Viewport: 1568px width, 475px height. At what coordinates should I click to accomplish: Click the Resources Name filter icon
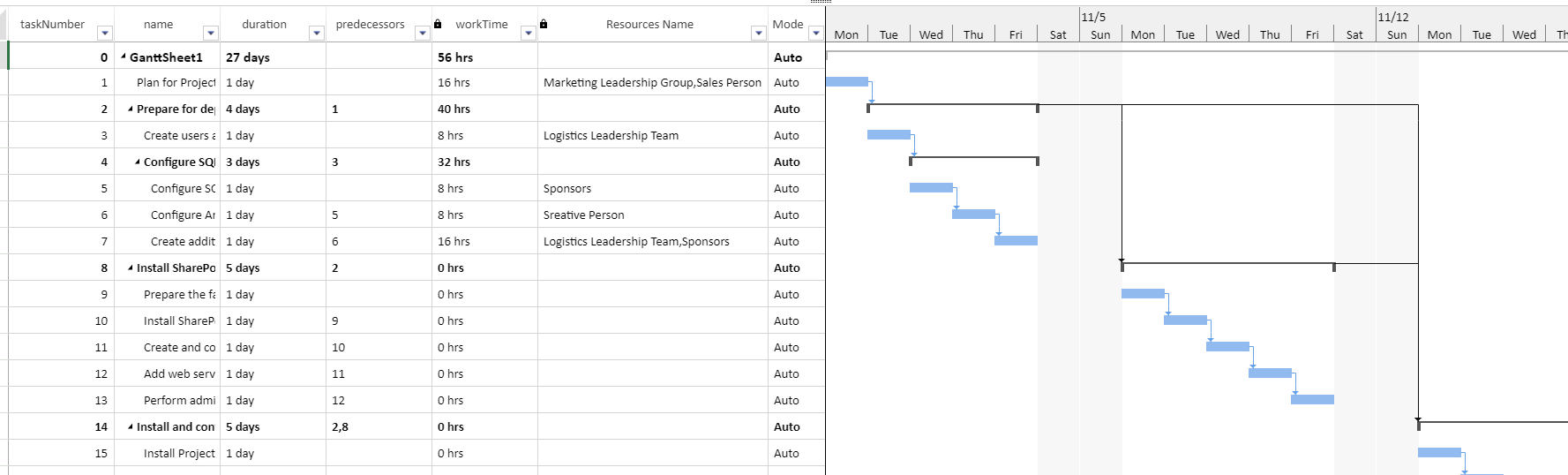click(x=758, y=34)
